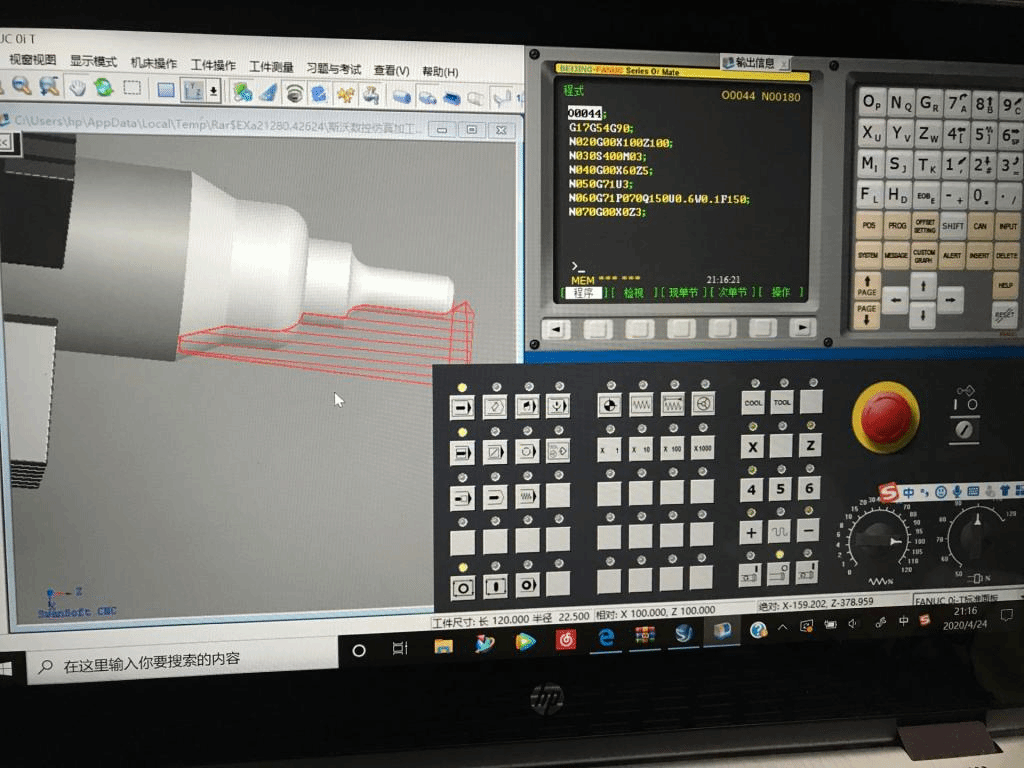
Task: Click the dark blue workpiece block icon
Action: point(451,99)
